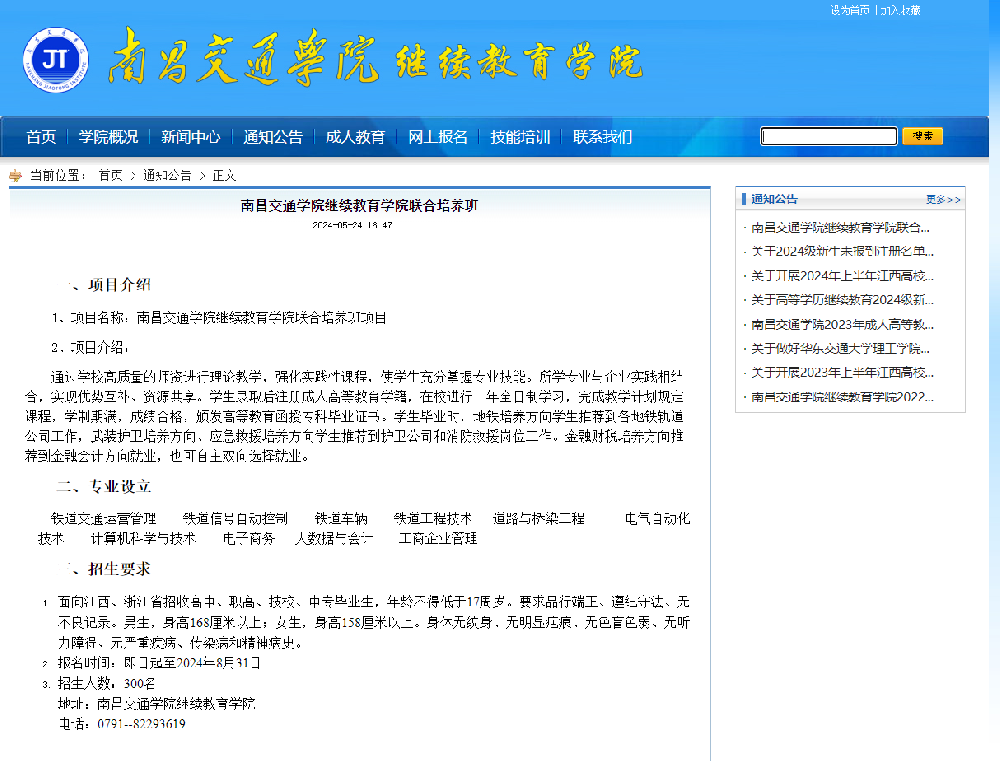1000x761 pixels.
Task: Click 首页 in the breadcrumb trail
Action: coord(110,175)
